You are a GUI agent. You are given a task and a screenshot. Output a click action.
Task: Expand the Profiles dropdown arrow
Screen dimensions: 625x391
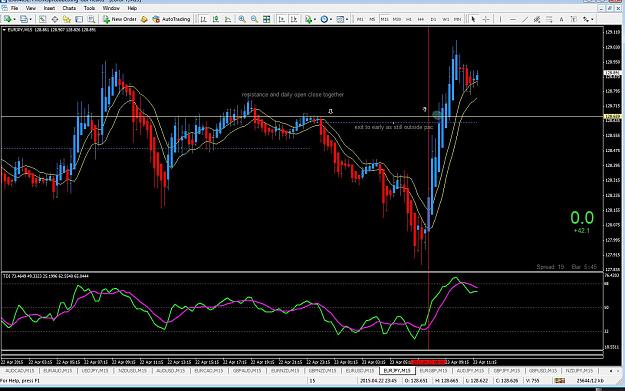[31, 19]
